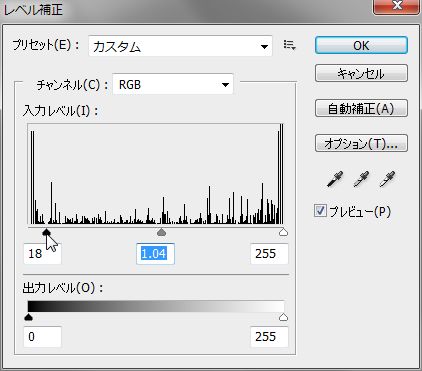Close the レベル補正 dialog
The image size is (422, 371).
(396, 6)
